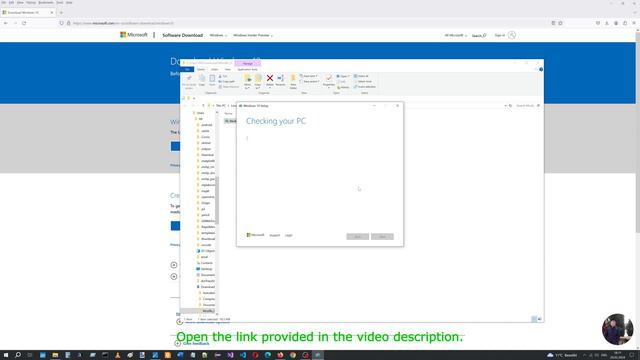Viewport: 640px width, 360px height.
Task: Open the Windows dropdown in site navigation
Action: click(x=218, y=36)
